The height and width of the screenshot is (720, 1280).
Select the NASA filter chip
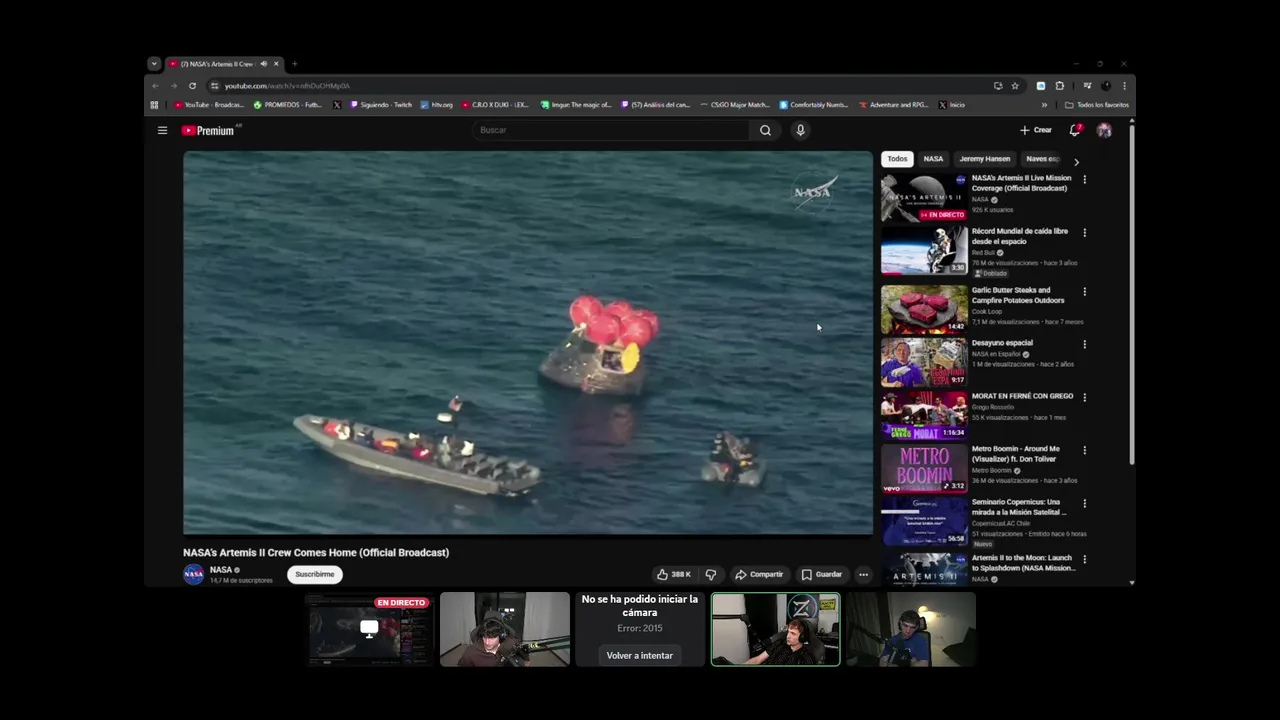tap(933, 159)
